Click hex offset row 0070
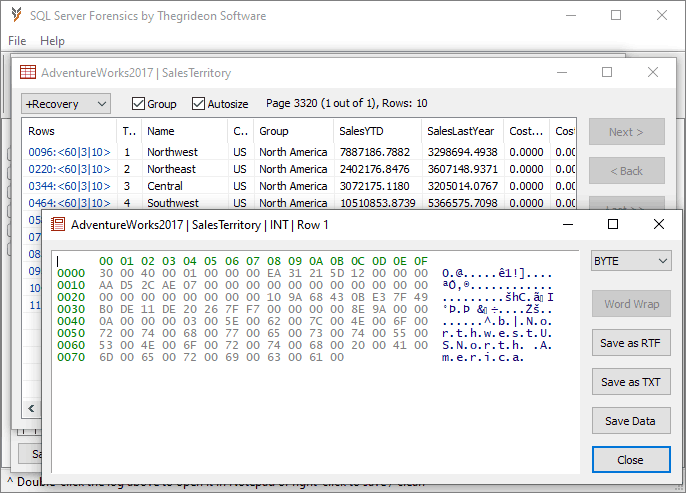 coord(71,357)
